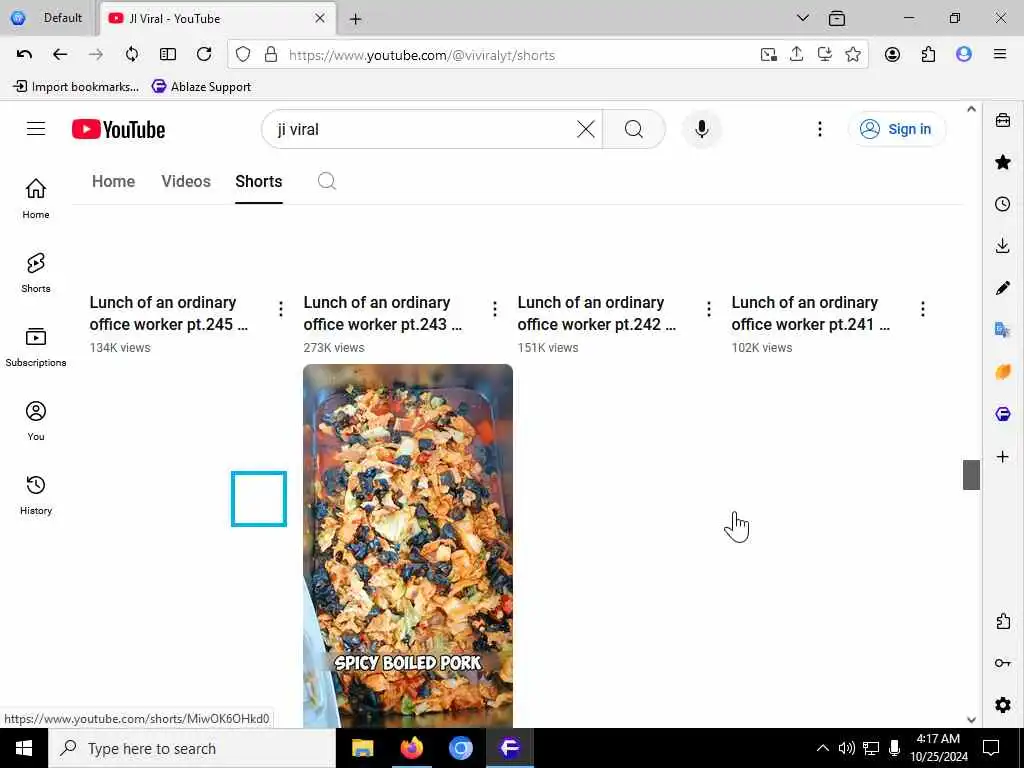
Task: Open the Windows Start menu
Action: [24, 748]
